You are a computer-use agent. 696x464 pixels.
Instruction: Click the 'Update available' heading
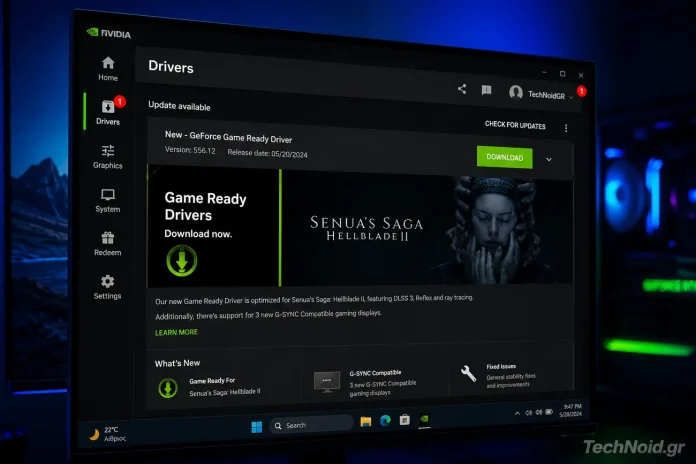point(179,106)
